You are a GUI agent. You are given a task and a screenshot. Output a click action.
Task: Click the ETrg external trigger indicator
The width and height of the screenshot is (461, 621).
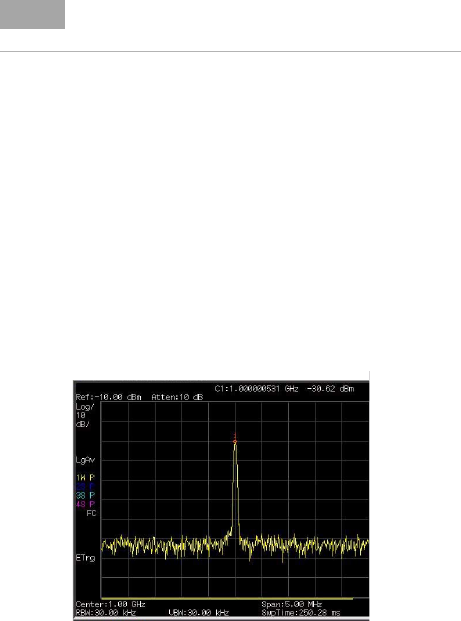point(86,558)
